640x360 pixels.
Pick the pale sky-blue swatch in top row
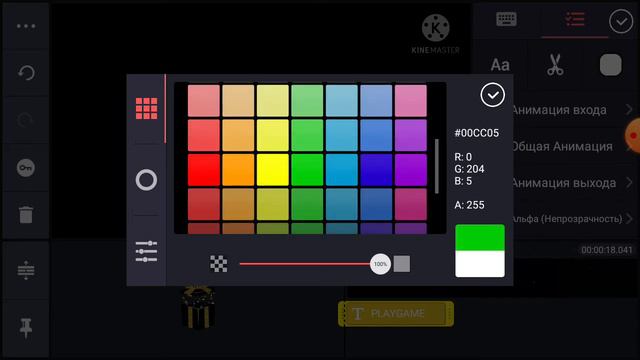pos(342,101)
